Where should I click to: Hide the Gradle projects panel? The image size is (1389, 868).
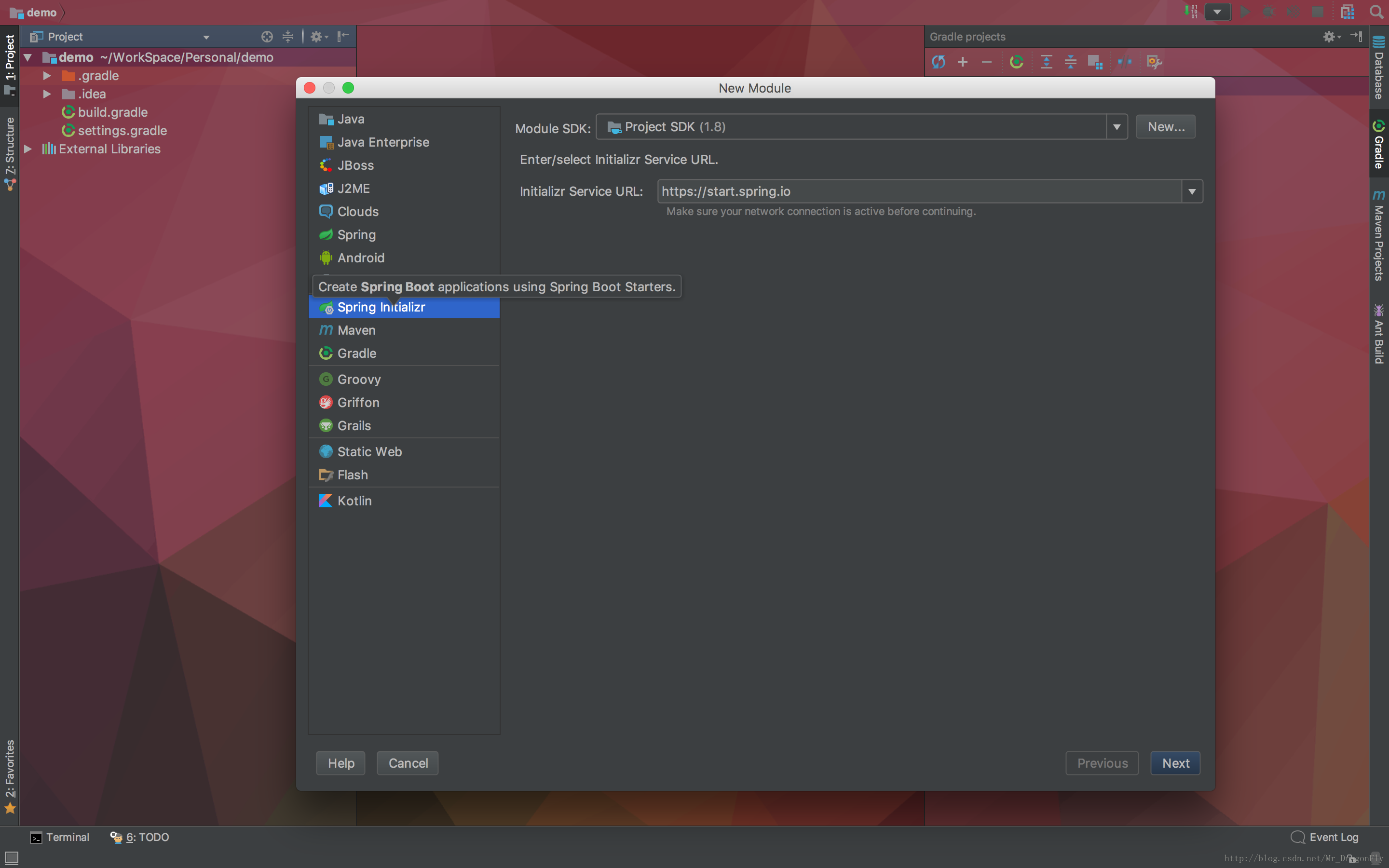click(x=1356, y=37)
